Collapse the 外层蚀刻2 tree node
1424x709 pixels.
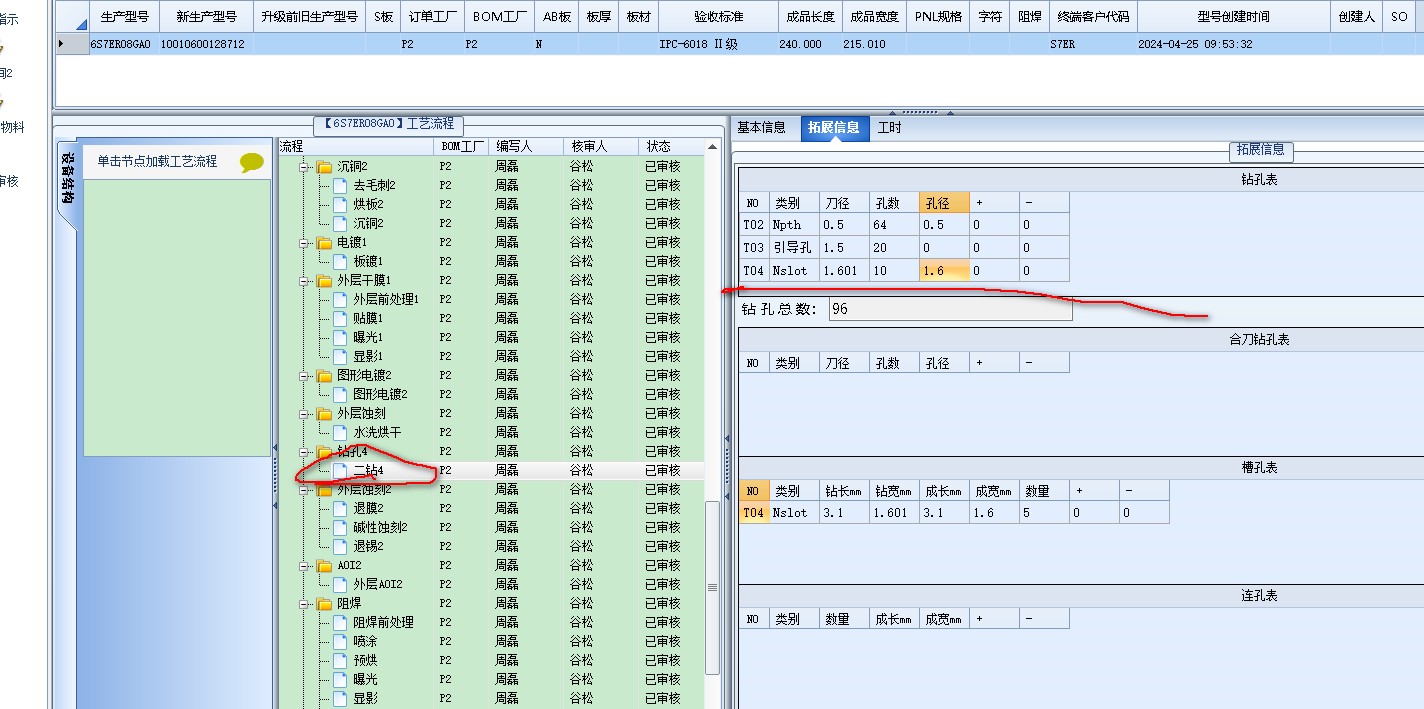point(305,490)
